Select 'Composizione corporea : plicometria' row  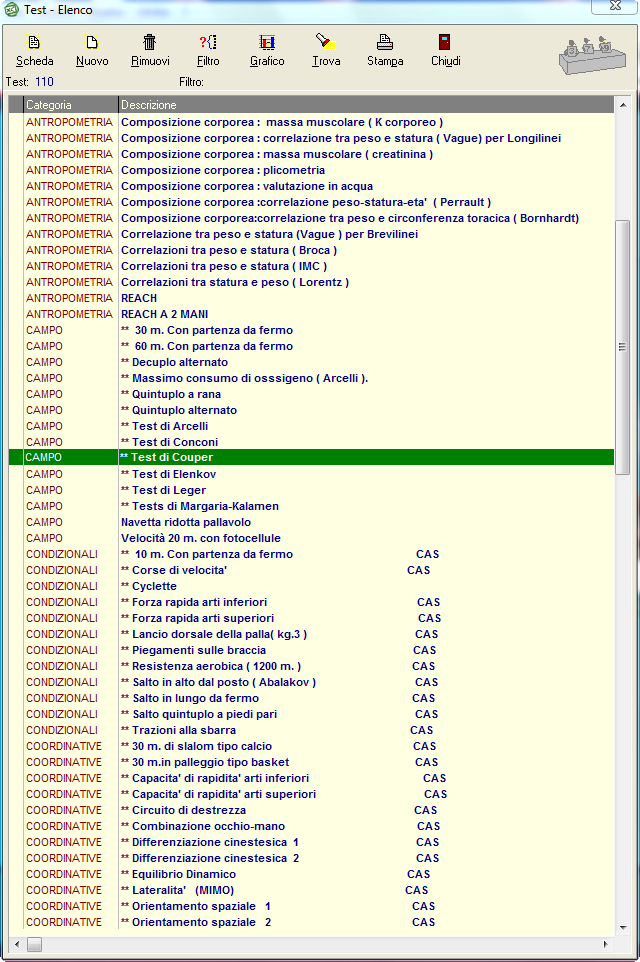point(311,170)
